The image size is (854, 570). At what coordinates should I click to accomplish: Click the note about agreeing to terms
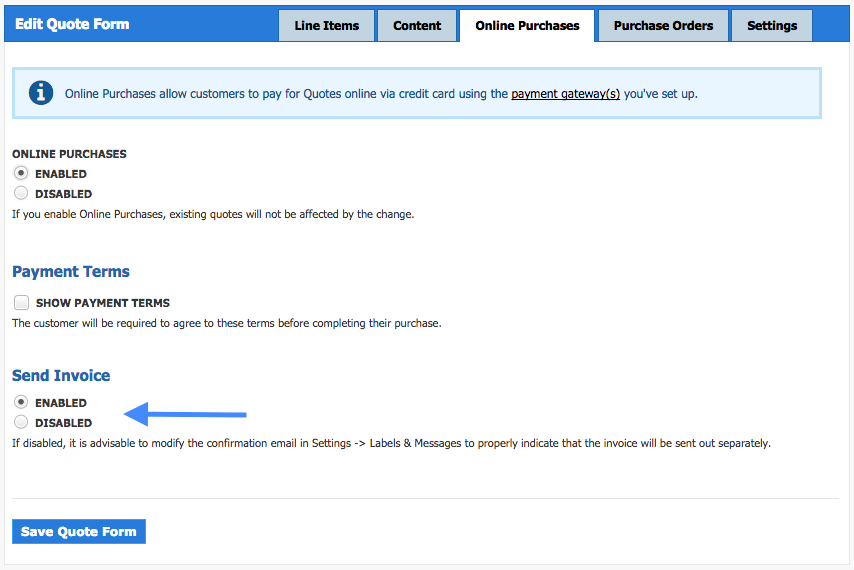[x=227, y=323]
